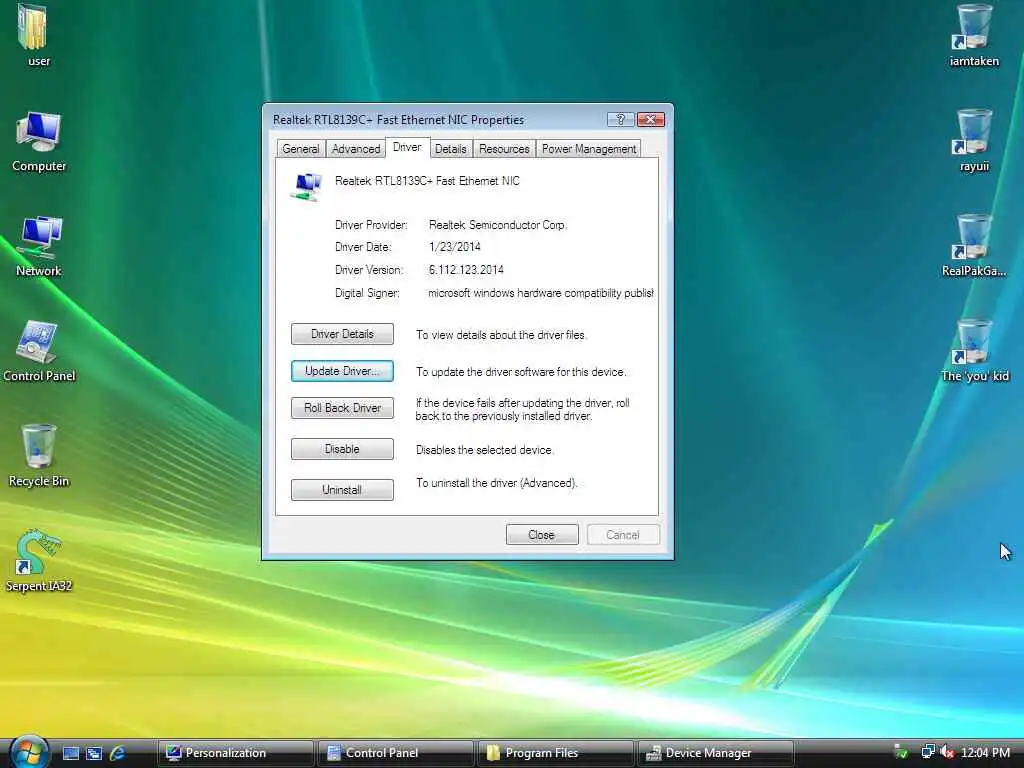Close the Realtek NIC Properties dialog with X
The width and height of the screenshot is (1024, 768).
(x=650, y=120)
